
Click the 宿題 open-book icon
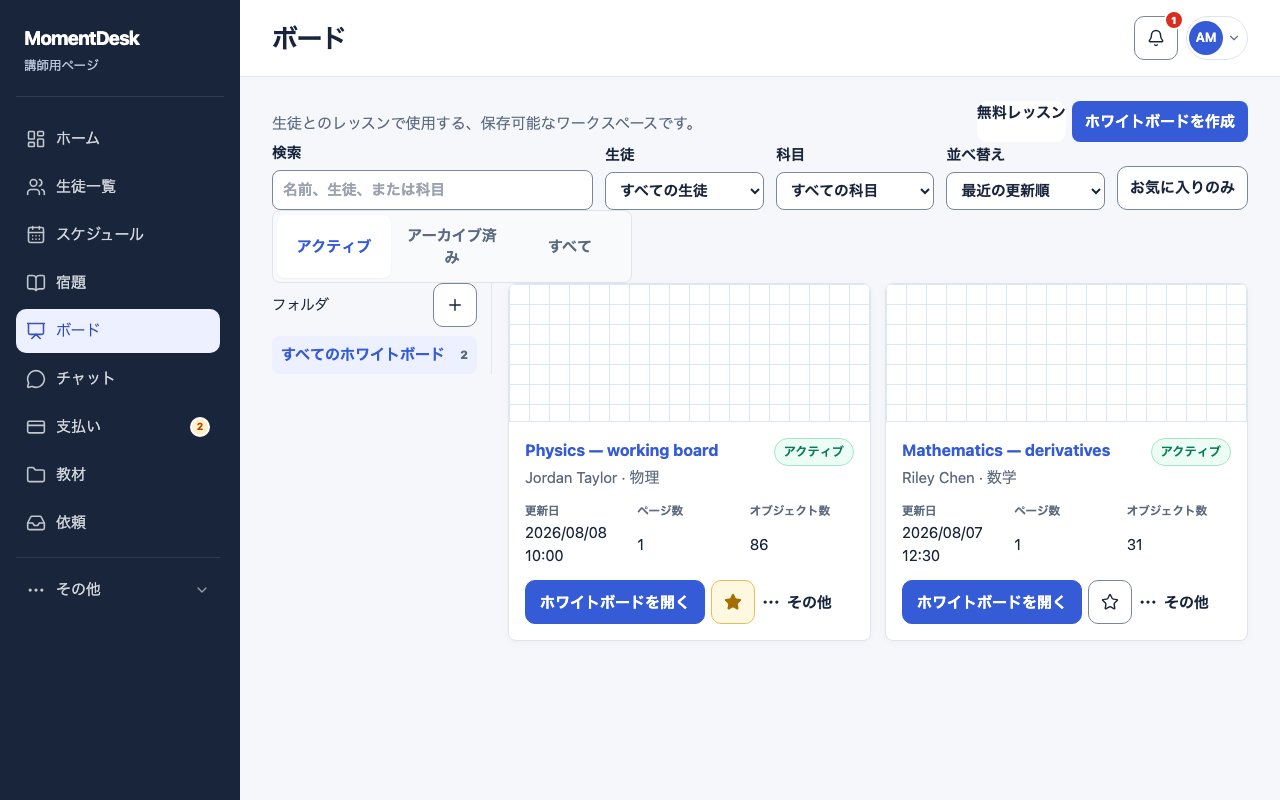pyautogui.click(x=36, y=283)
